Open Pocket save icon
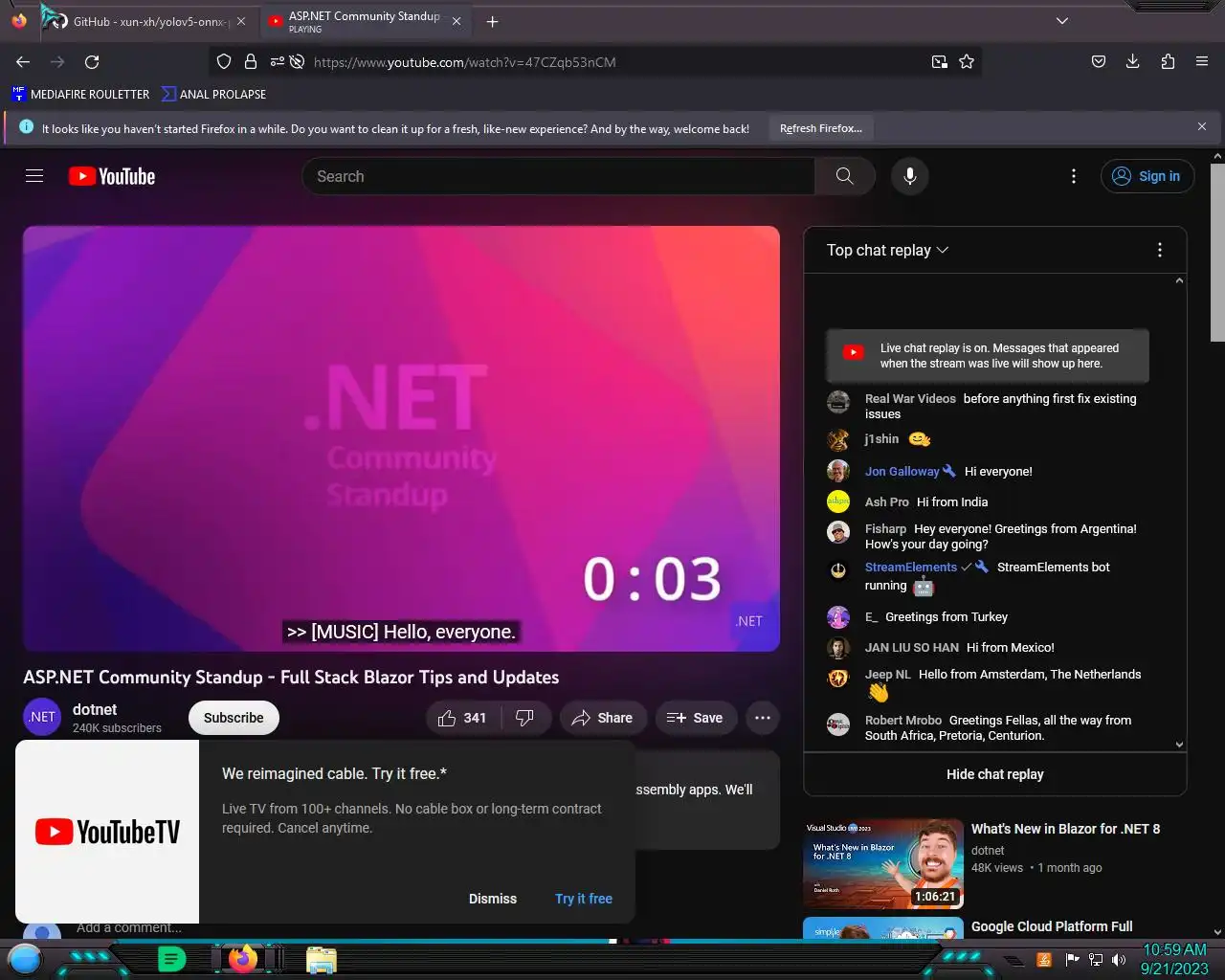The height and width of the screenshot is (980, 1225). click(x=1099, y=62)
